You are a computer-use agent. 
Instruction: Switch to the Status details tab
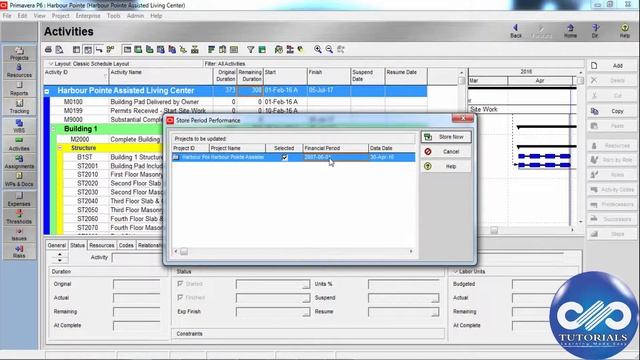point(78,245)
